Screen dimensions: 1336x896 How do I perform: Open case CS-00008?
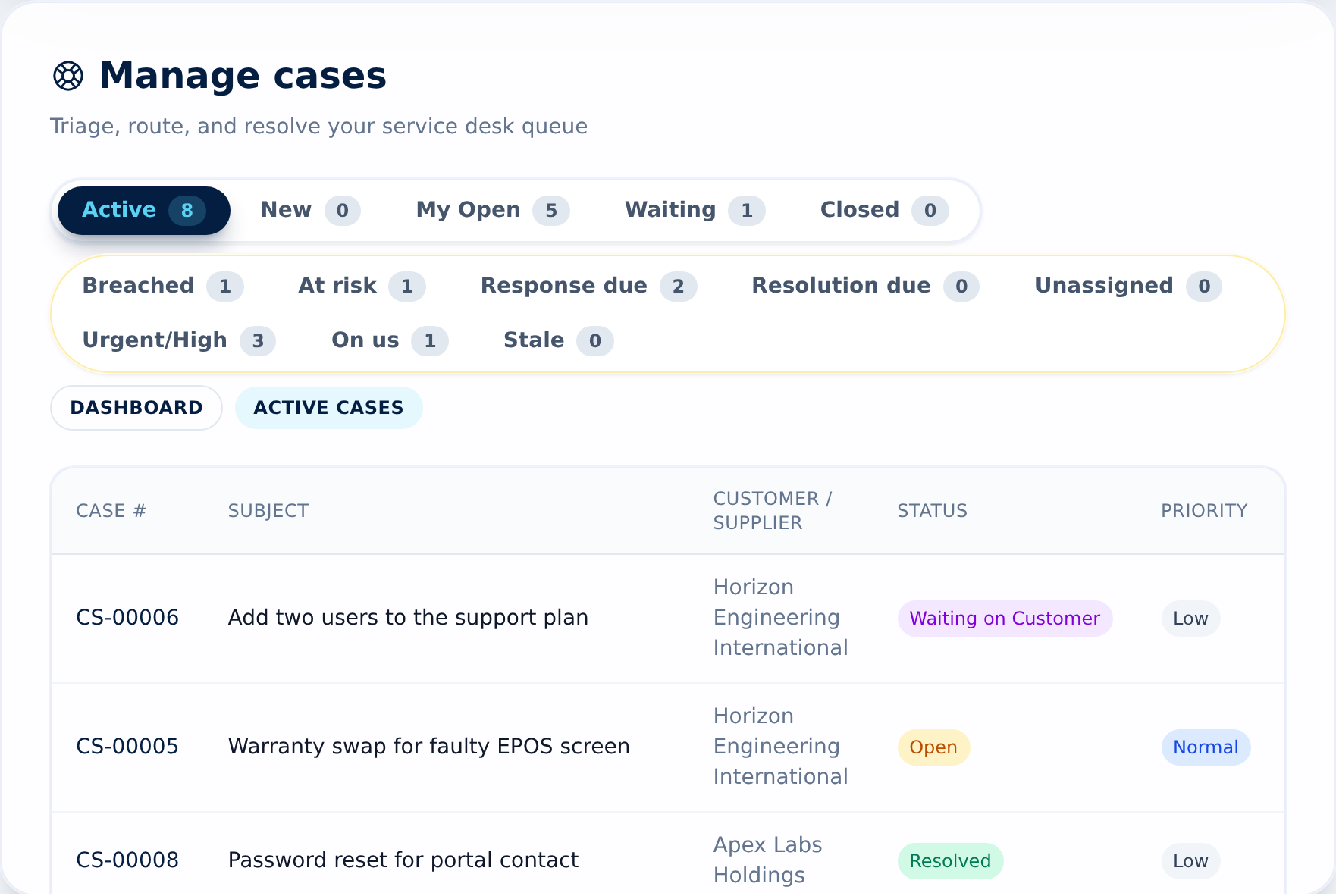point(127,860)
